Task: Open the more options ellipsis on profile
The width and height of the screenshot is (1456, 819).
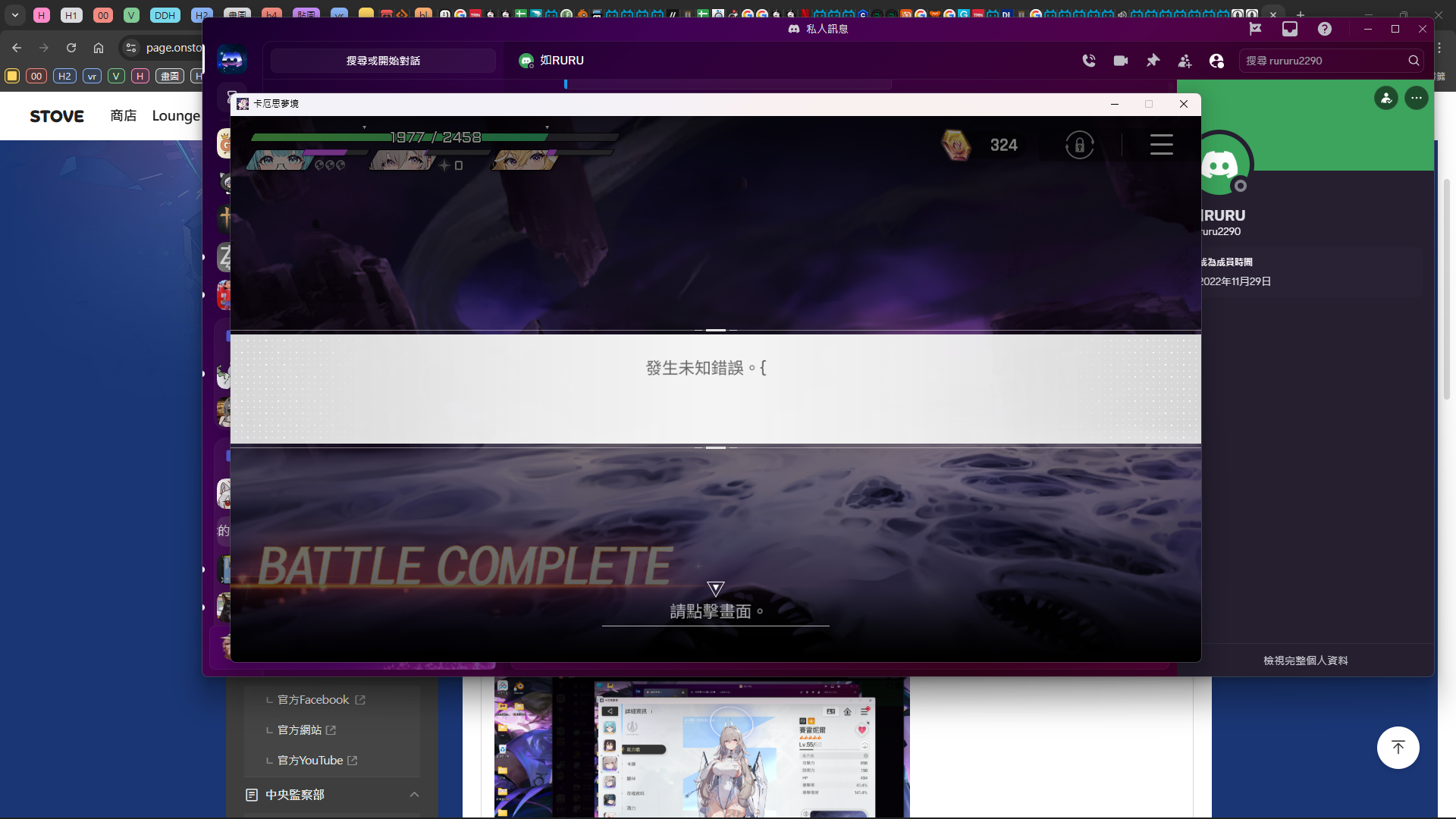Action: click(1416, 98)
